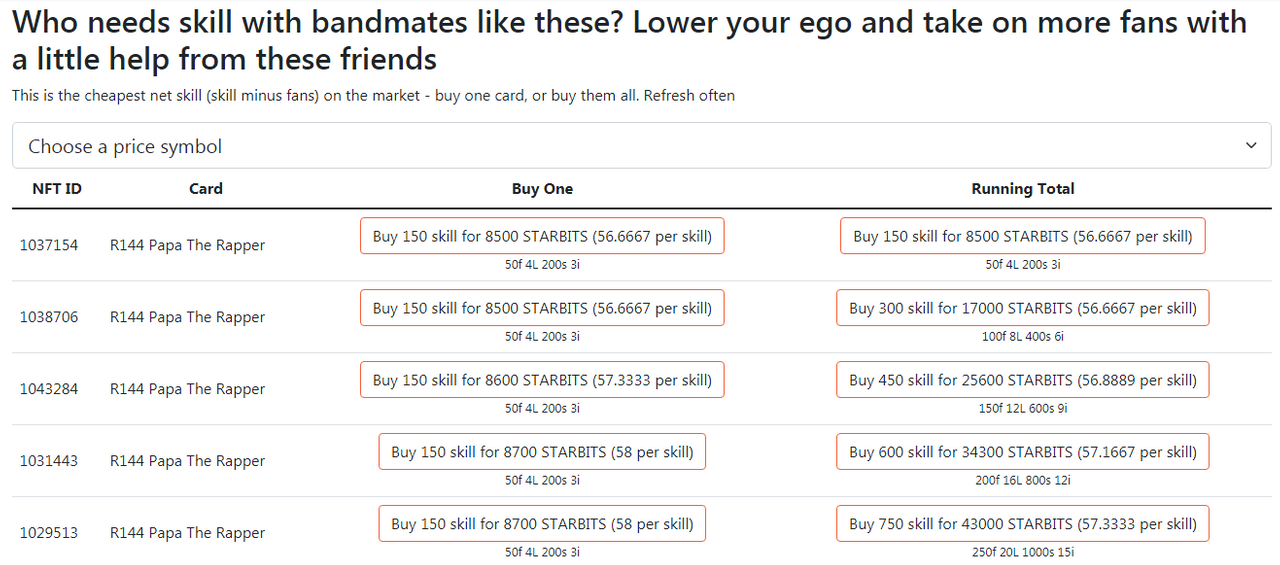Image resolution: width=1280 pixels, height=565 pixels.
Task: Select NFT ID 1043284 cell
Action: click(x=49, y=389)
